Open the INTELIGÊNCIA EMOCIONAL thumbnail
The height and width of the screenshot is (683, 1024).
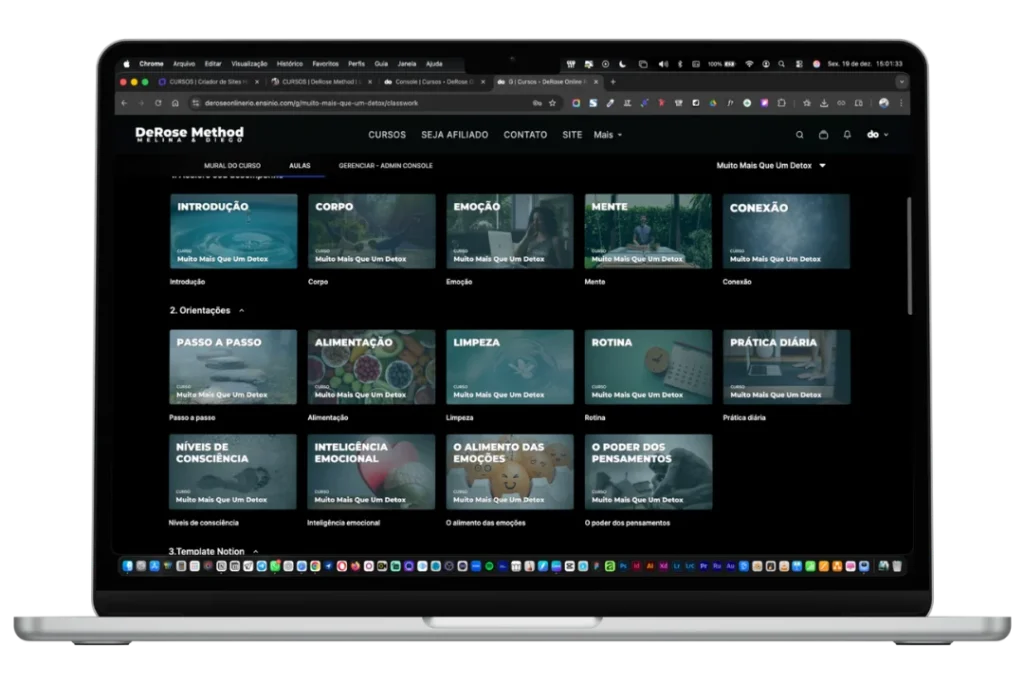click(371, 472)
